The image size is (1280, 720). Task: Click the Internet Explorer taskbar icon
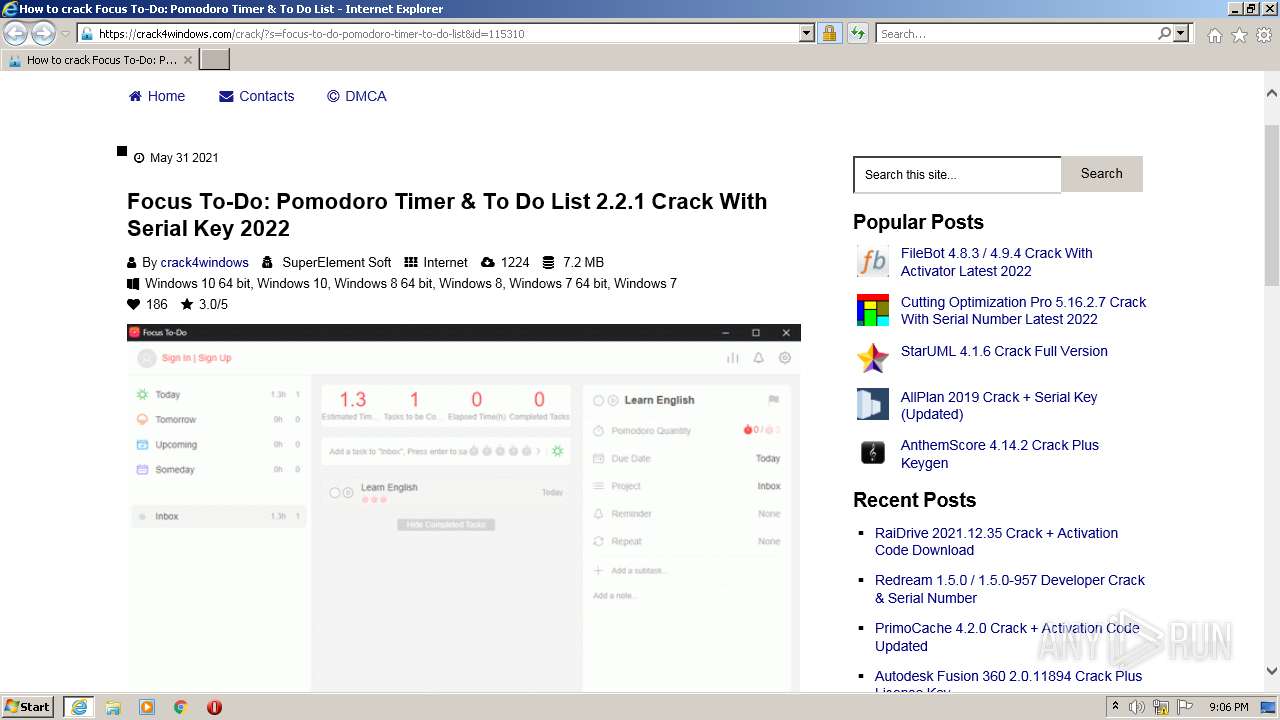point(79,707)
